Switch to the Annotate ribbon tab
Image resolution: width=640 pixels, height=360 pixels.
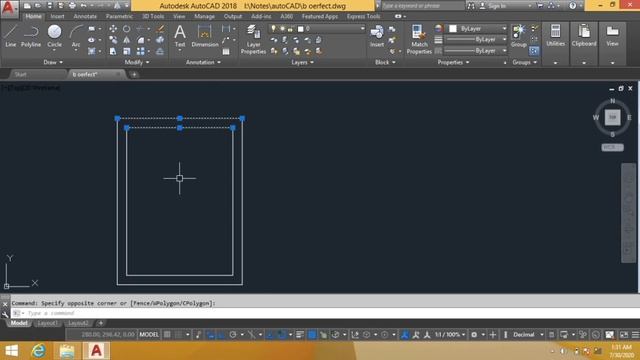tap(85, 16)
